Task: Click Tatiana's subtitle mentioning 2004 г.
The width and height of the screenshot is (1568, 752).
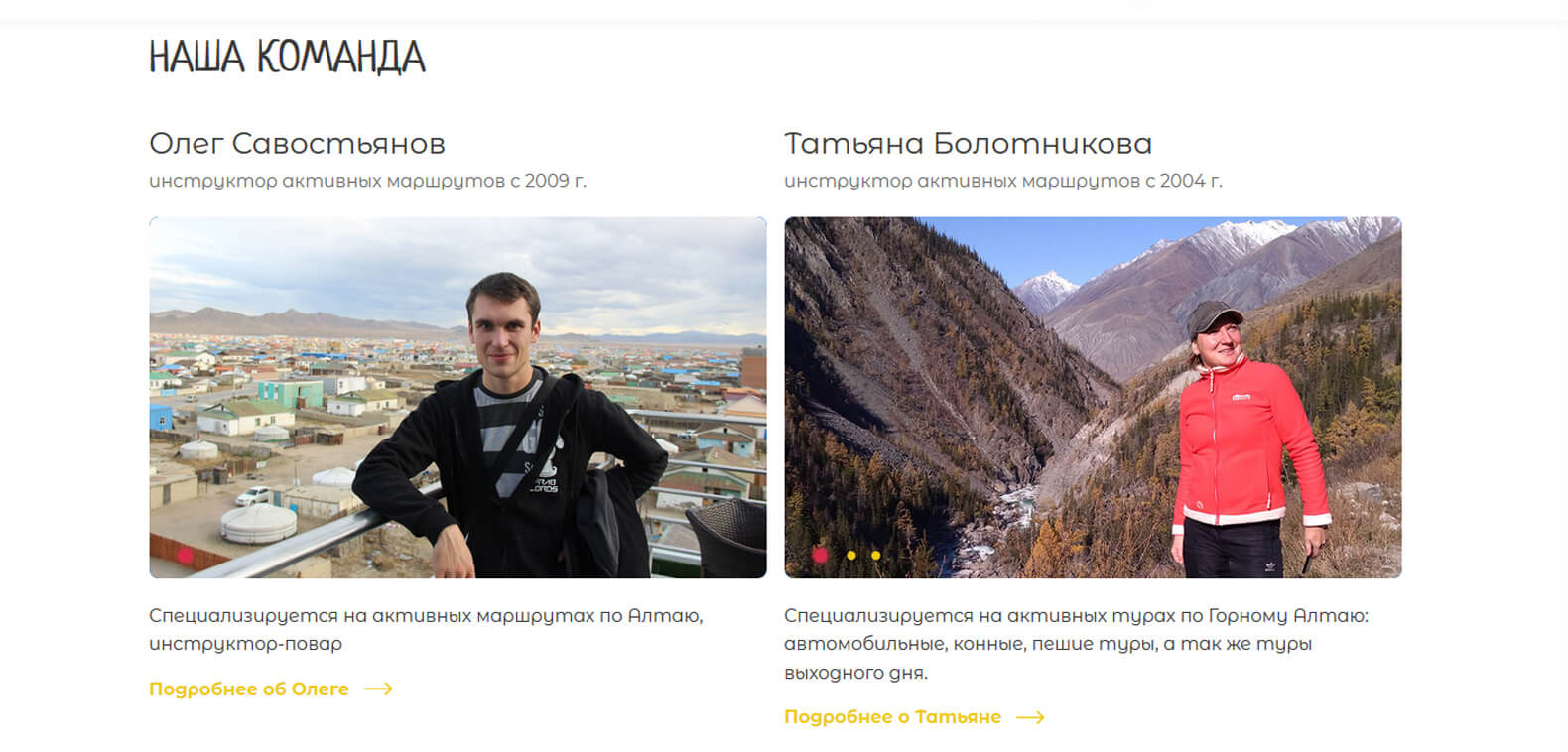Action: (x=1002, y=181)
